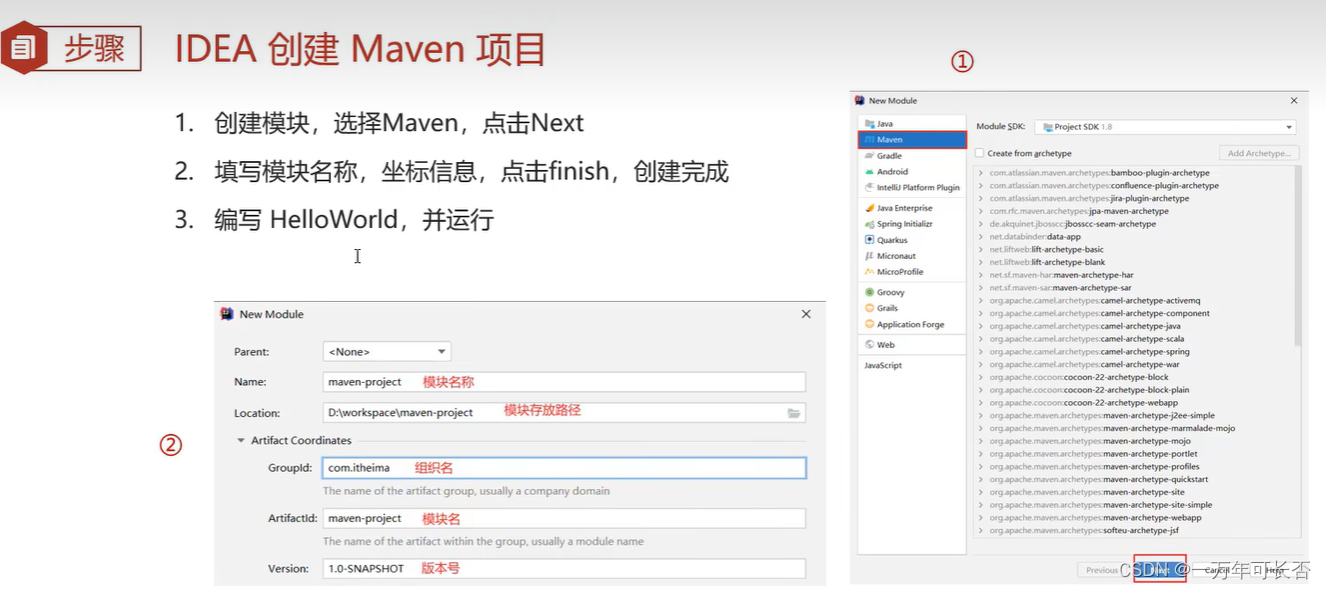This screenshot has width=1326, height=589.
Task: Select cocoon-22-archetype-block-plain row
Action: (x=1134, y=390)
